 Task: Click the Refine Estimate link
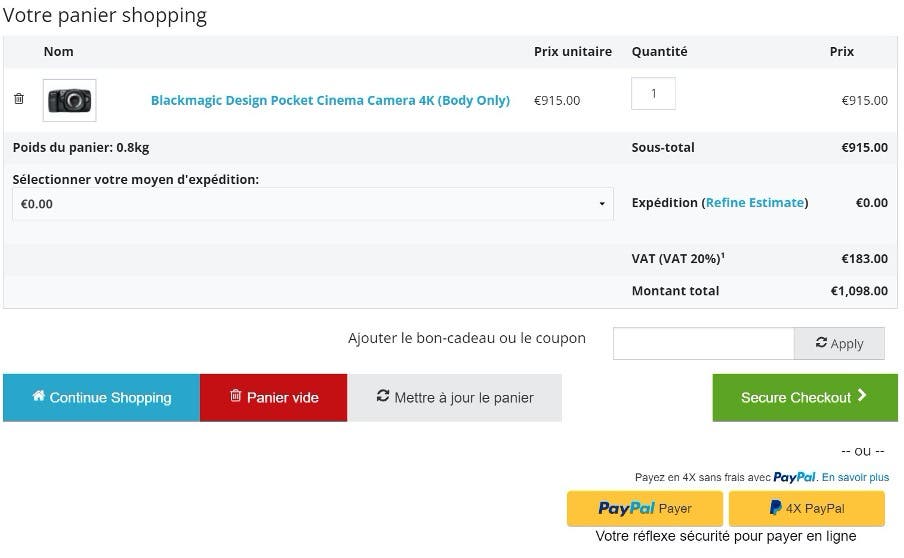[755, 202]
